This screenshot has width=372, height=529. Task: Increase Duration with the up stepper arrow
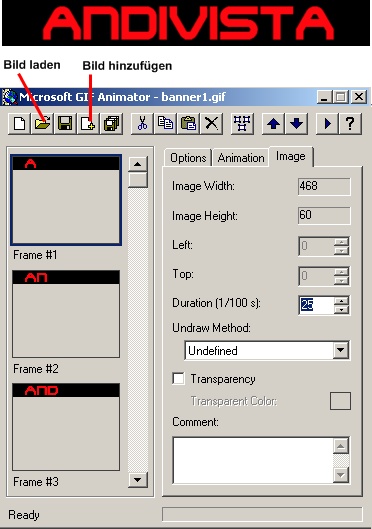[342, 301]
